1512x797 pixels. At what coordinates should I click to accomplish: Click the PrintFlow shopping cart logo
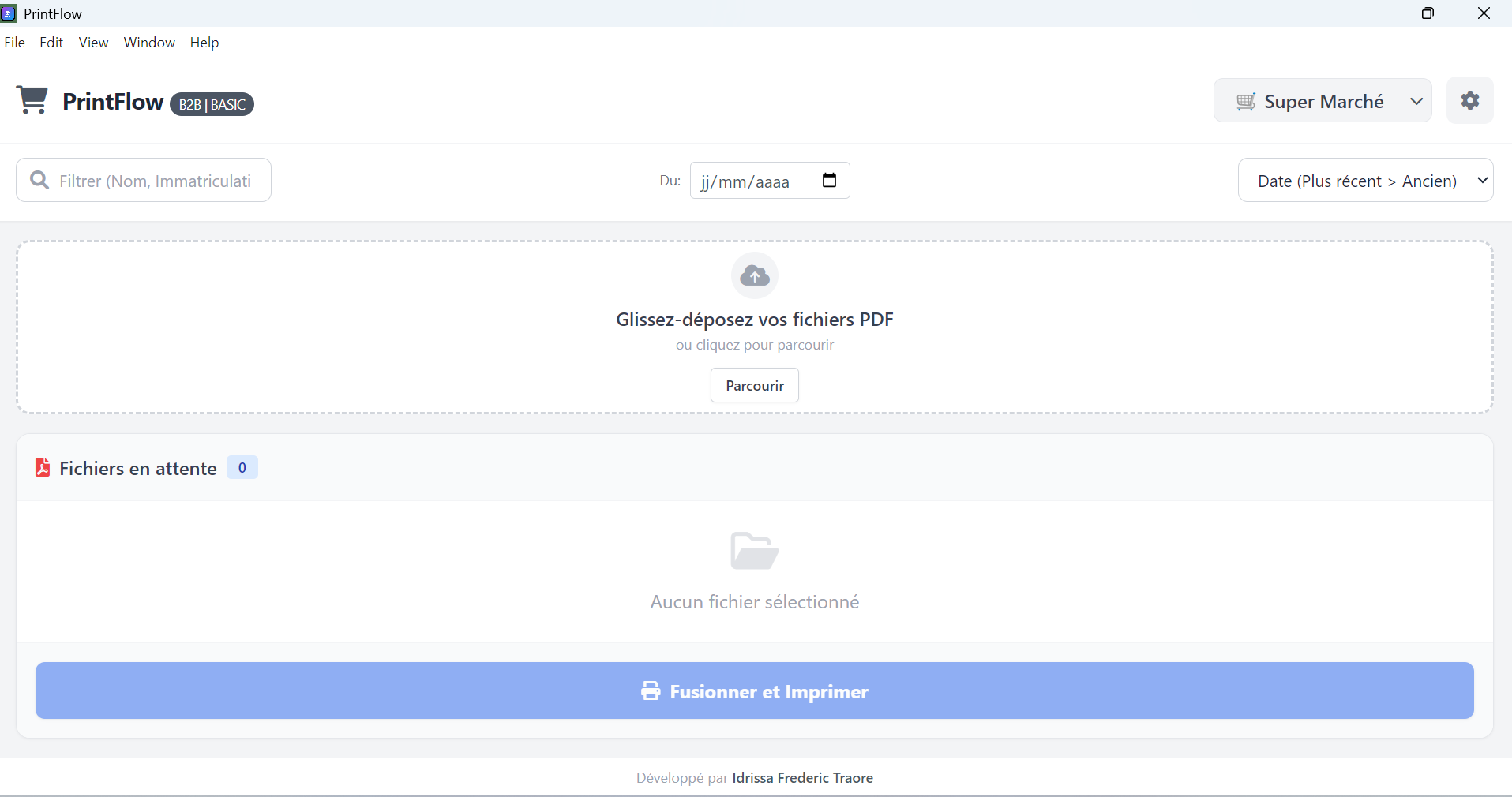[32, 100]
